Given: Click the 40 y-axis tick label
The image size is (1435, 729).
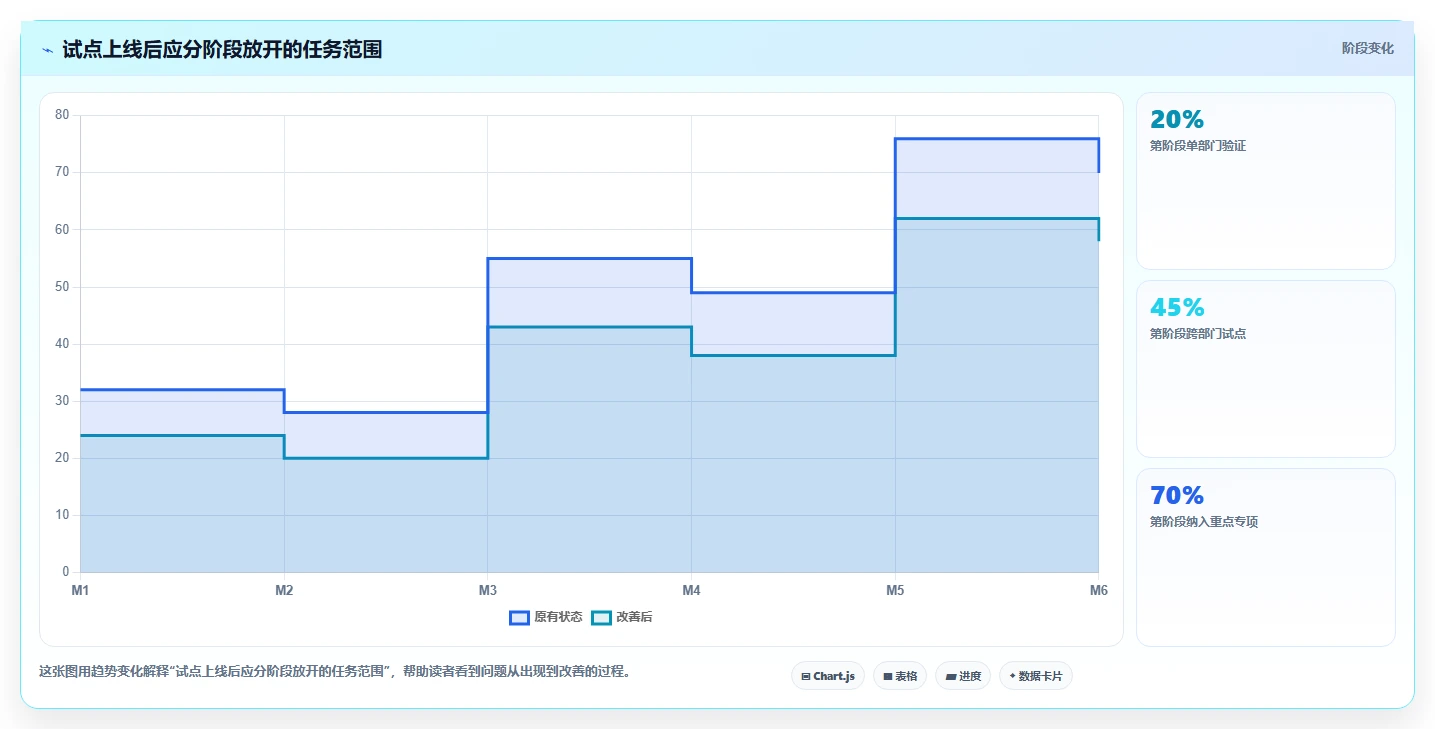Looking at the screenshot, I should point(62,344).
